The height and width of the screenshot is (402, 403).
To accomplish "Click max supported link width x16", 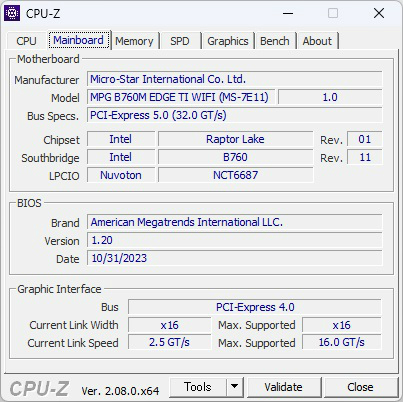I will tap(342, 325).
